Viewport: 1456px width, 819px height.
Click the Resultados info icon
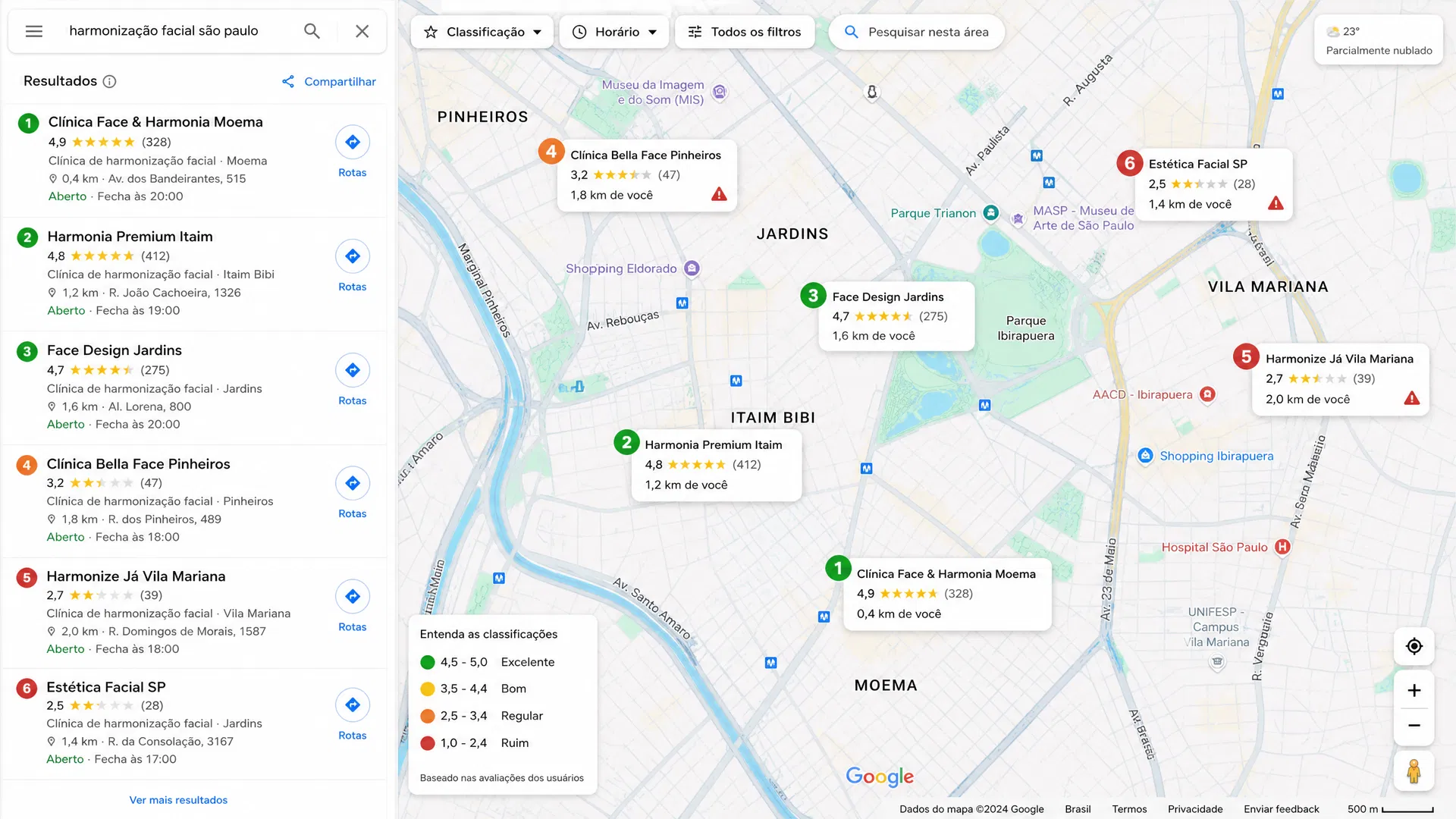[109, 81]
